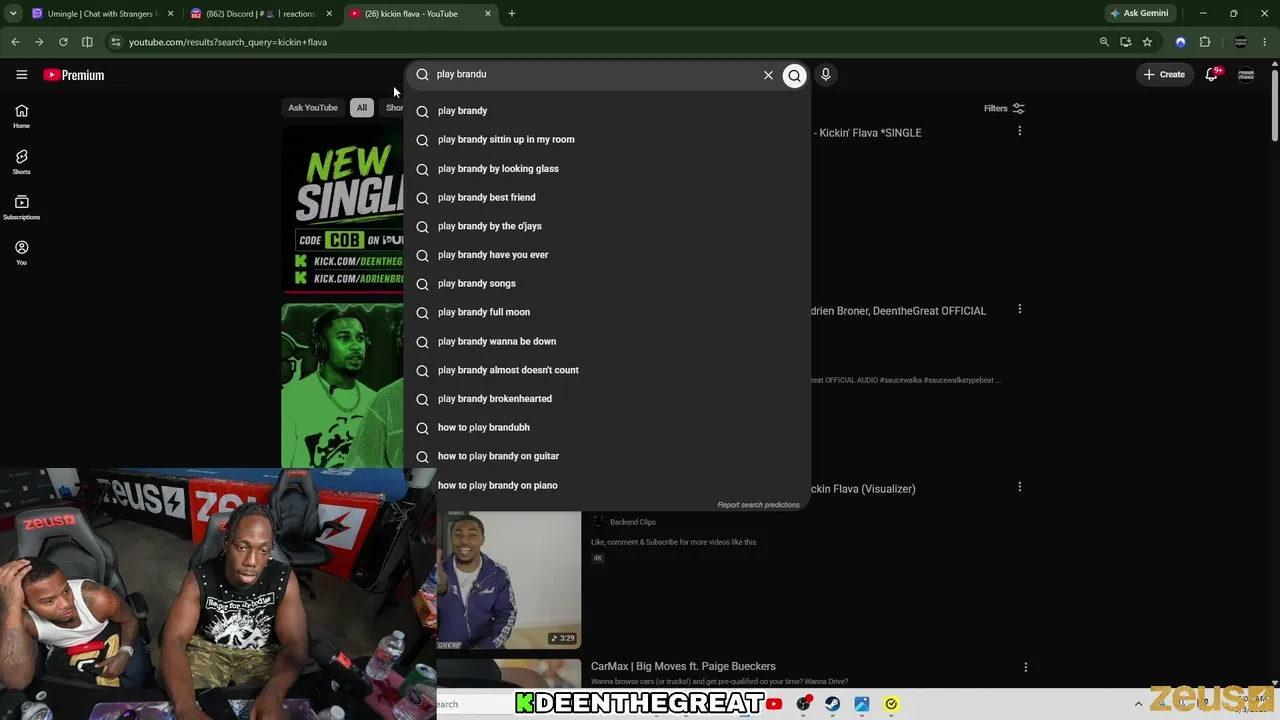The height and width of the screenshot is (720, 1280).
Task: Click the search magnifier button
Action: [x=794, y=75]
